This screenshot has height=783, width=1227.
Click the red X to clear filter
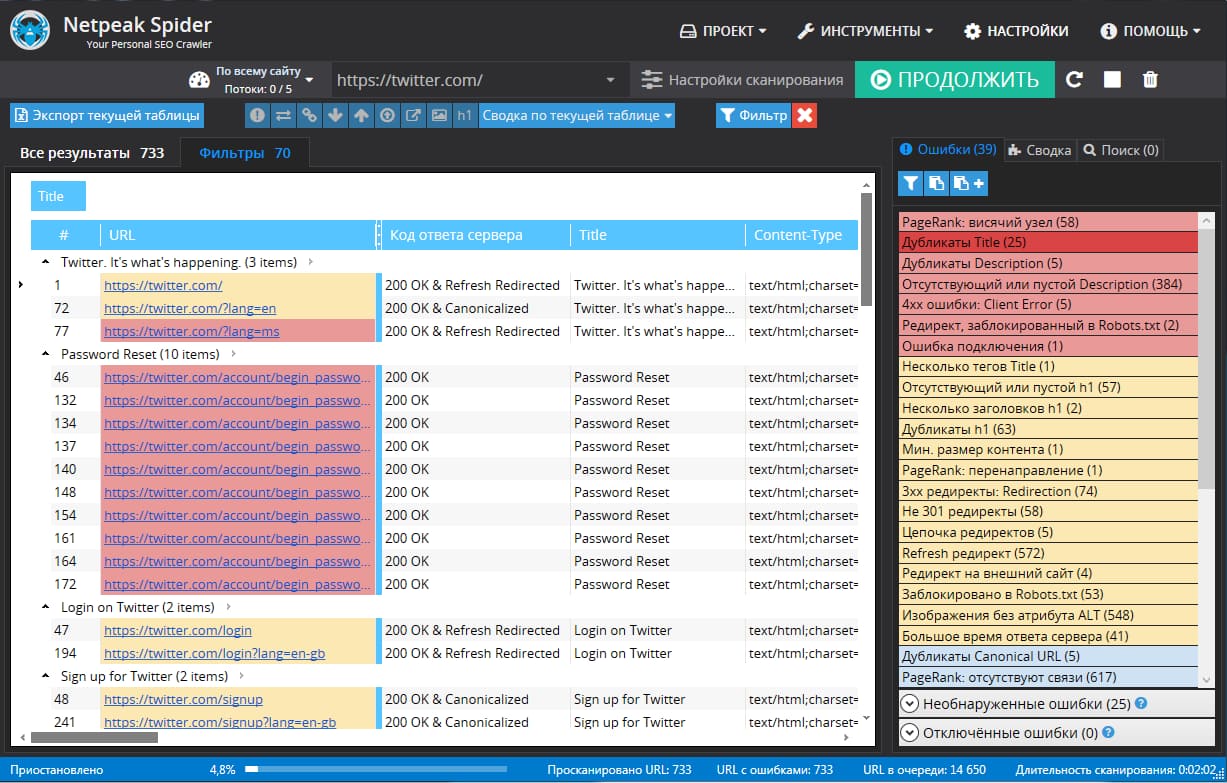click(x=805, y=116)
